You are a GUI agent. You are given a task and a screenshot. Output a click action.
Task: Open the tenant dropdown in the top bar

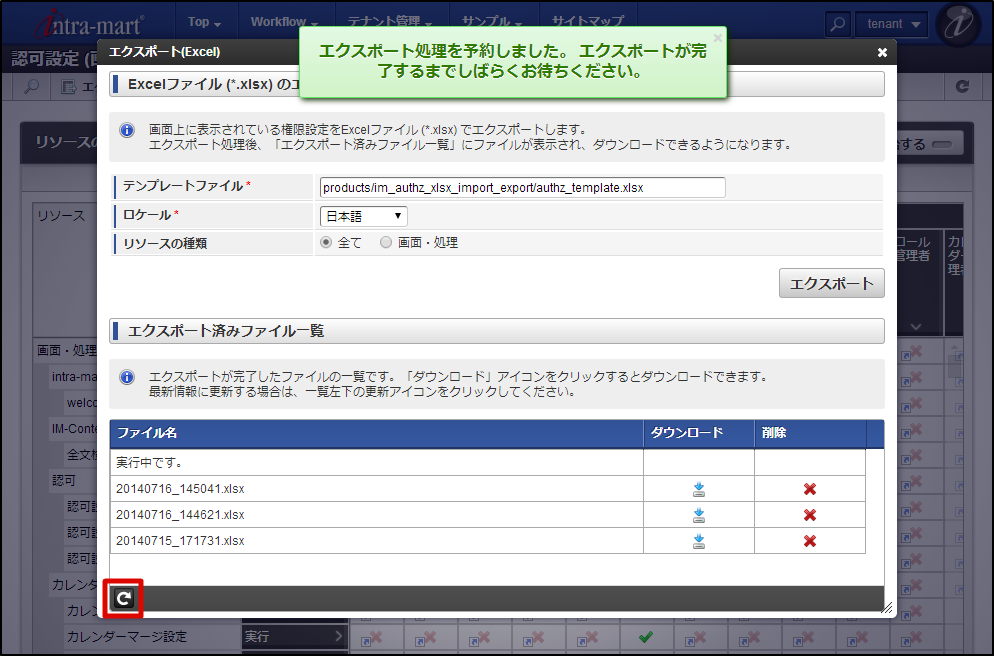(890, 23)
